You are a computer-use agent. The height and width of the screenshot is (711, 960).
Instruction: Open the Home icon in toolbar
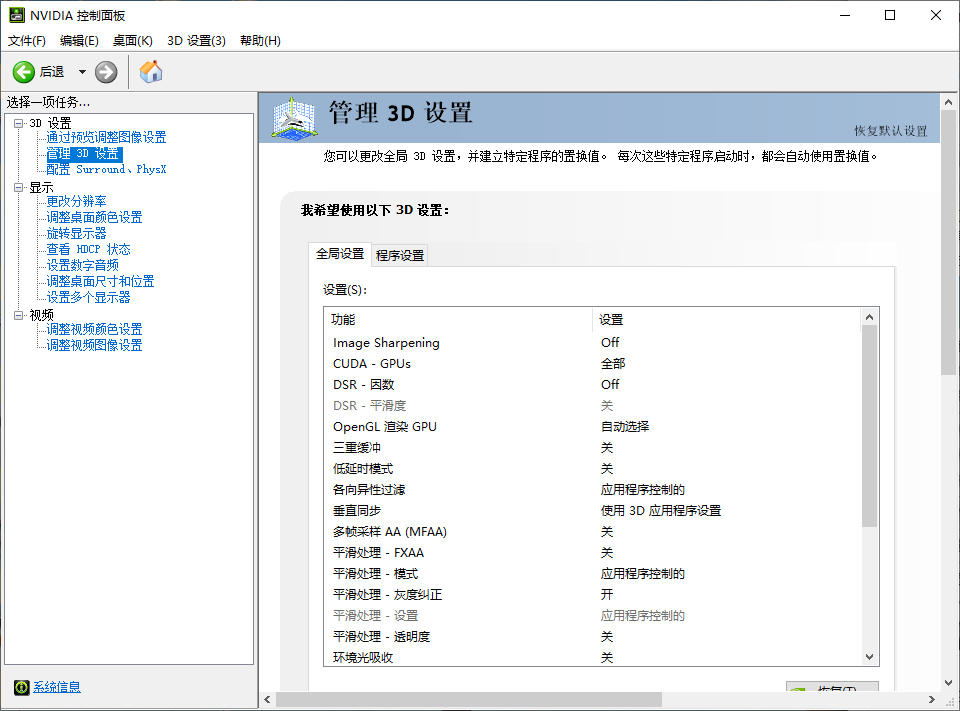(x=151, y=72)
